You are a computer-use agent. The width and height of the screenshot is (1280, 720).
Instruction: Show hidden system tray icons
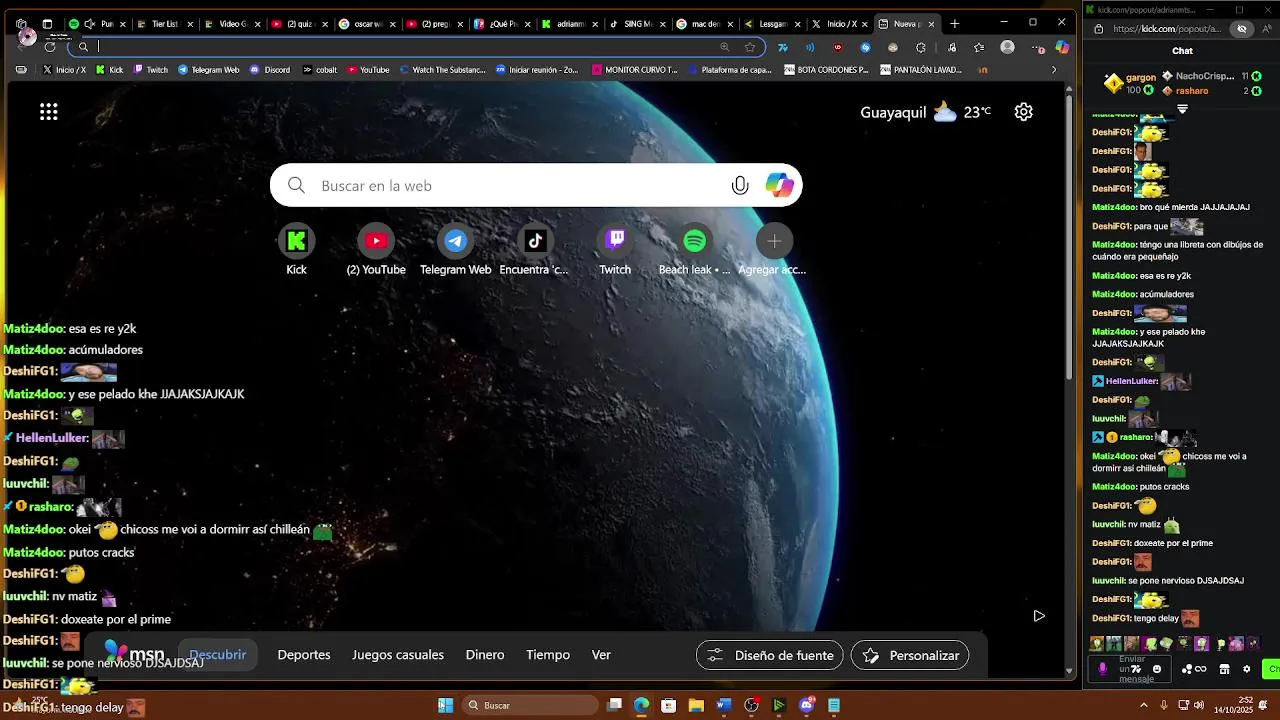pos(1144,705)
